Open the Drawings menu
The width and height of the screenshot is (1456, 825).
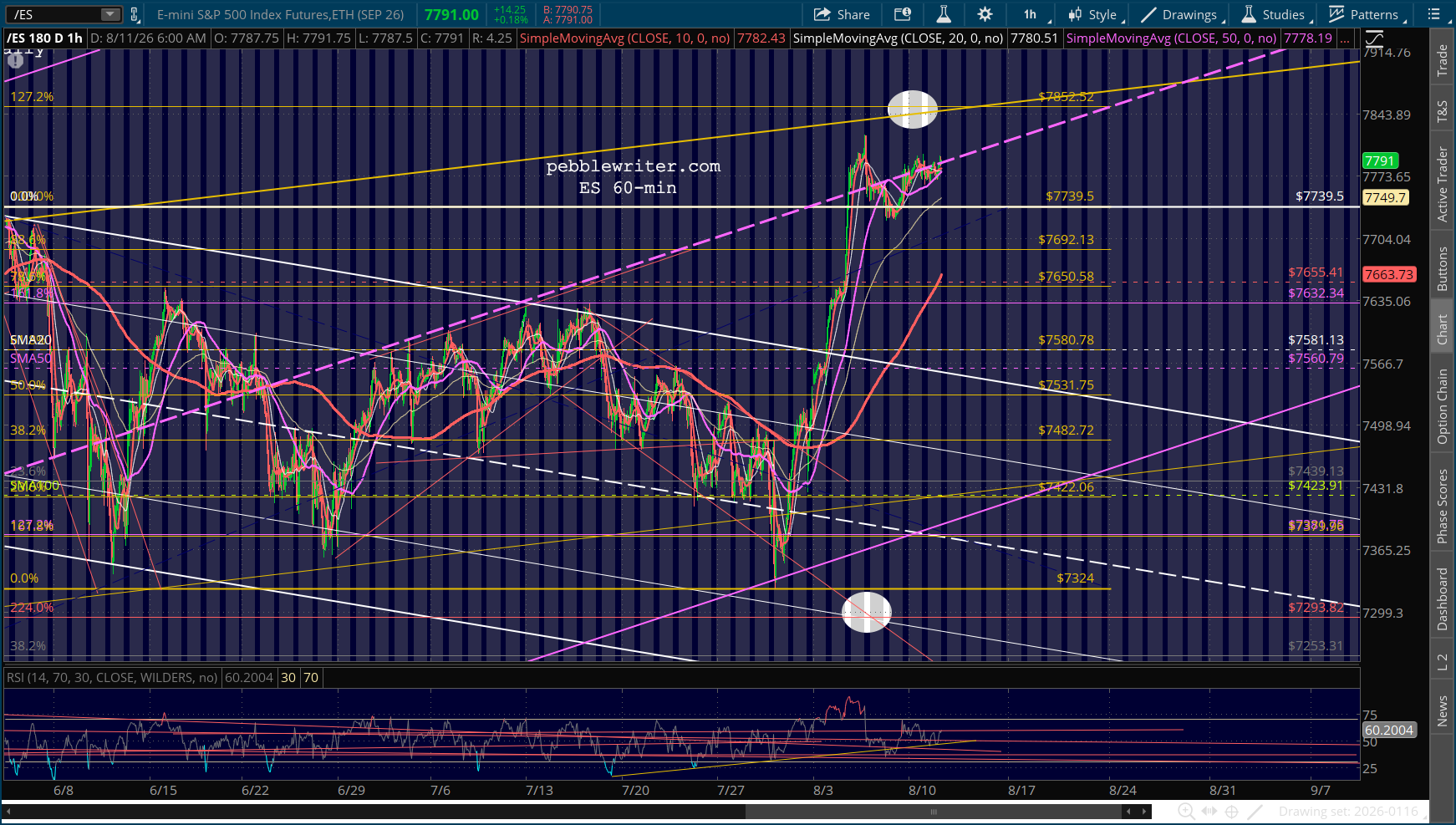(x=1182, y=14)
